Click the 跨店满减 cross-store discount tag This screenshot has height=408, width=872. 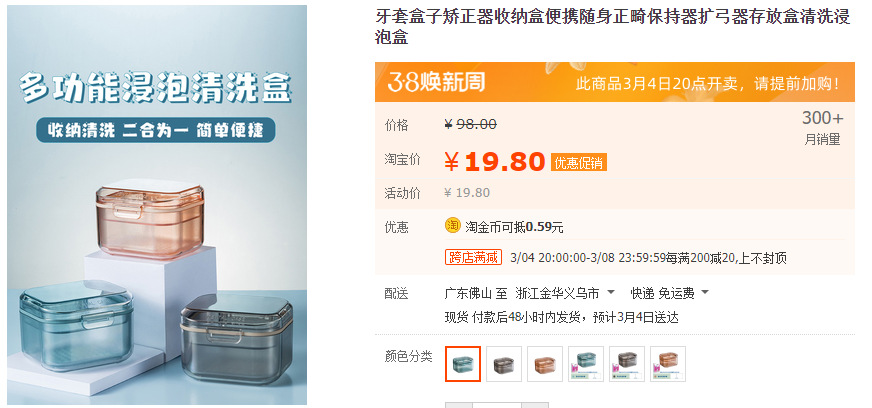(x=473, y=257)
